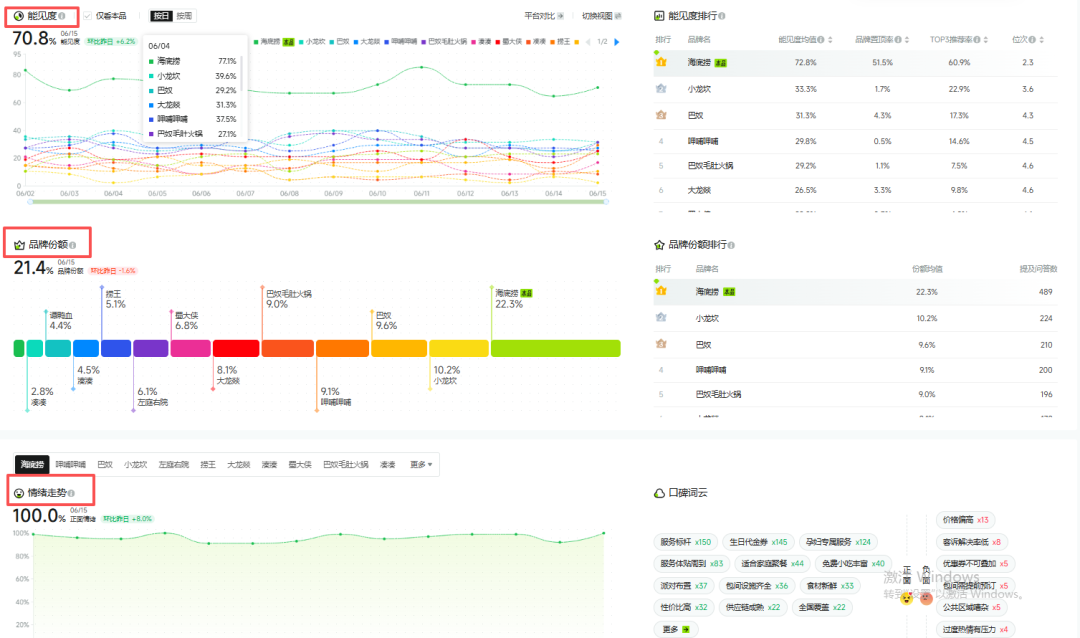This screenshot has width=1080, height=638.
Task: Click the bronze rank-3 medal in 品牌份额排行
Action: 661,344
